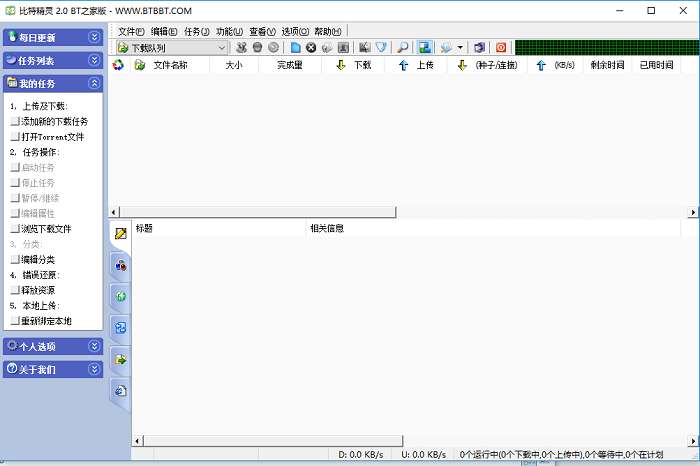Viewport: 700px width, 466px height.
Task: Click the red power icon in toolbar
Action: (501, 47)
